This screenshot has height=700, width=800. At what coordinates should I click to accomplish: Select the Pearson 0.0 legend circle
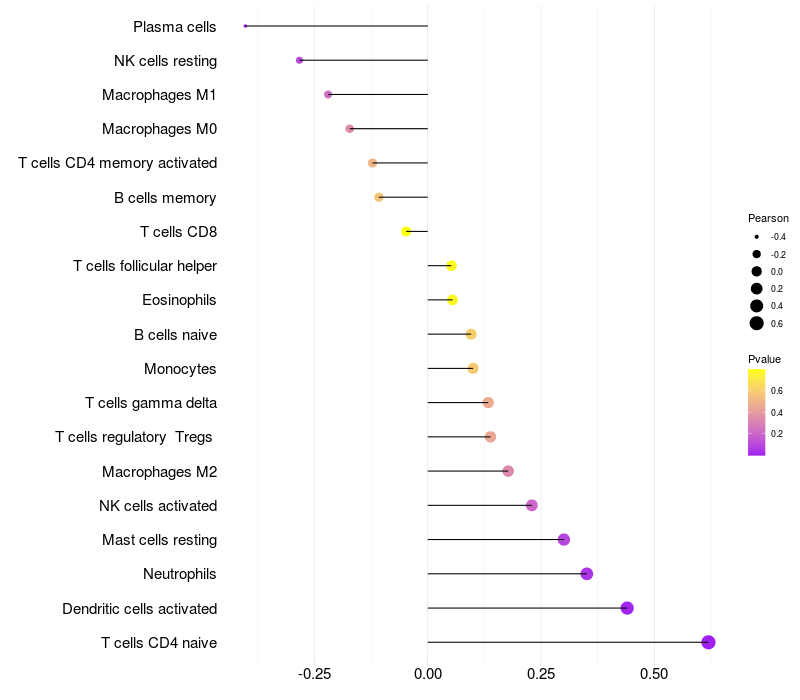point(757,271)
